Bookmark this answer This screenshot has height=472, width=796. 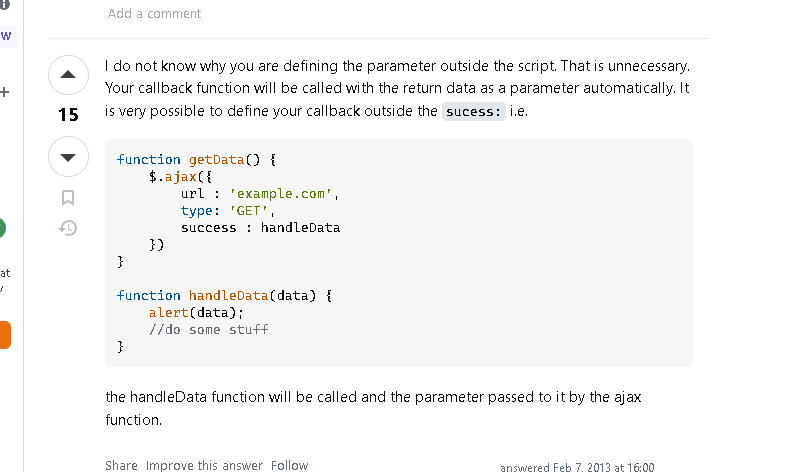(x=68, y=198)
